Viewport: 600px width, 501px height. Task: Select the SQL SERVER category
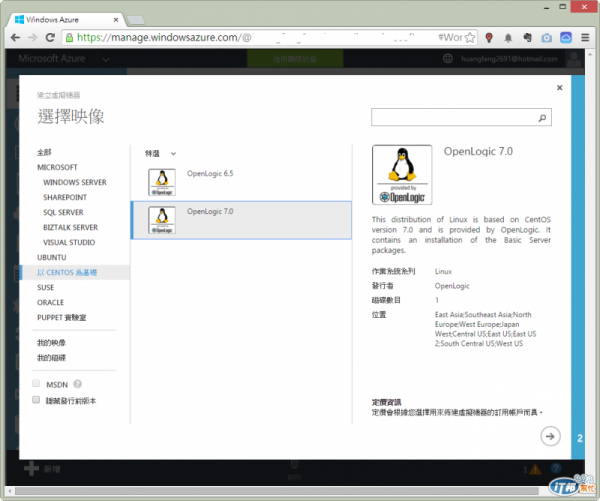point(63,212)
